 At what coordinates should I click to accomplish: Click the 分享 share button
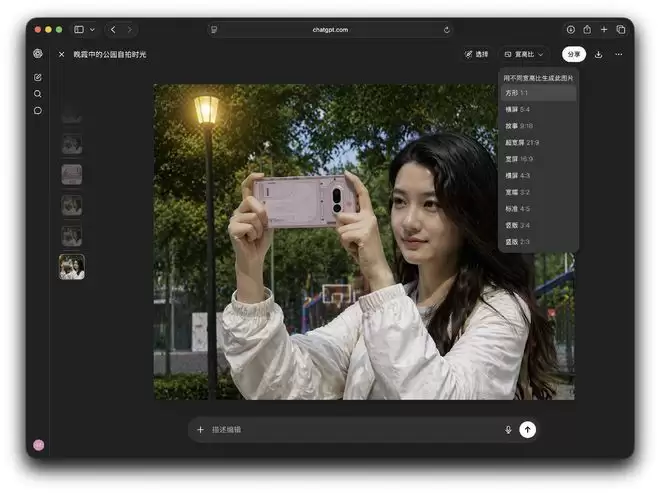point(573,54)
